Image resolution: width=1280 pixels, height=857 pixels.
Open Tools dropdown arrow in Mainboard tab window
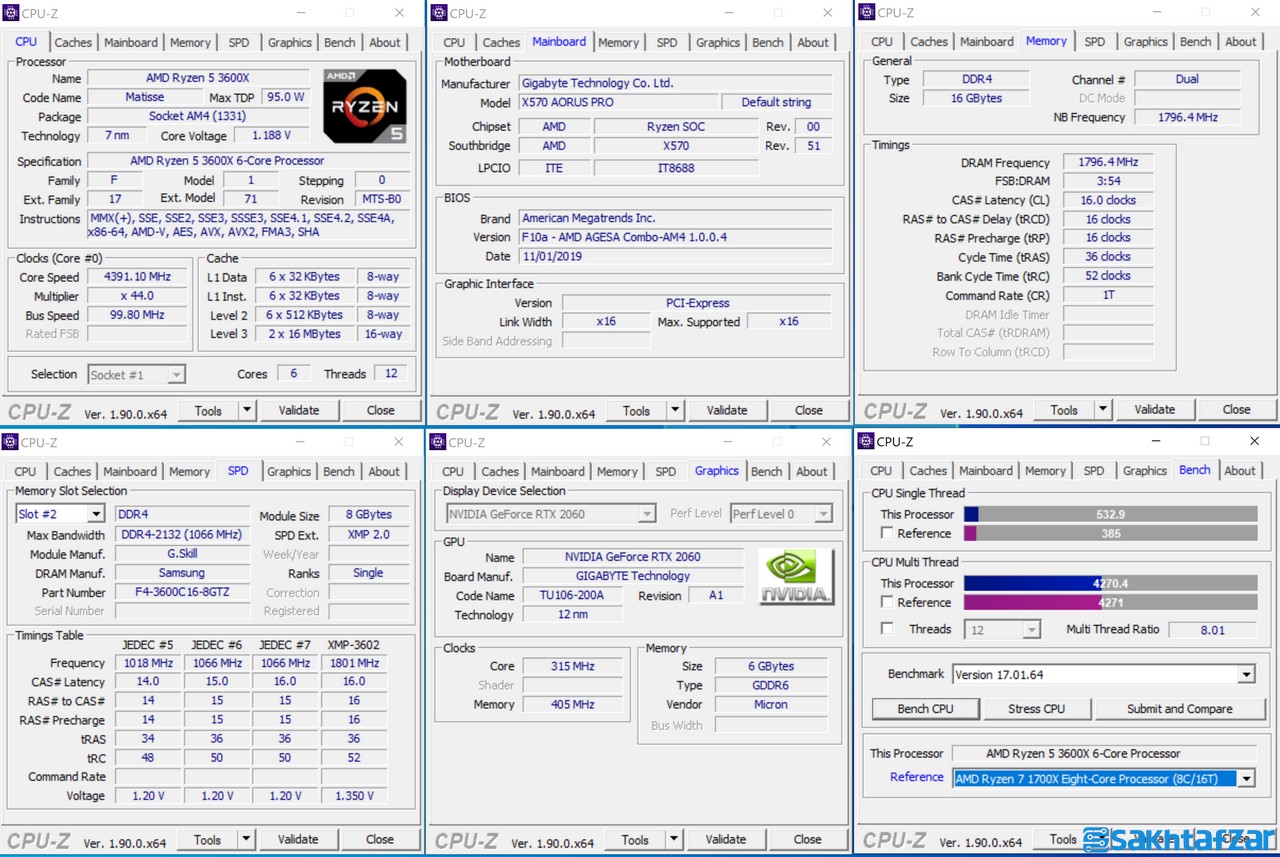[675, 410]
